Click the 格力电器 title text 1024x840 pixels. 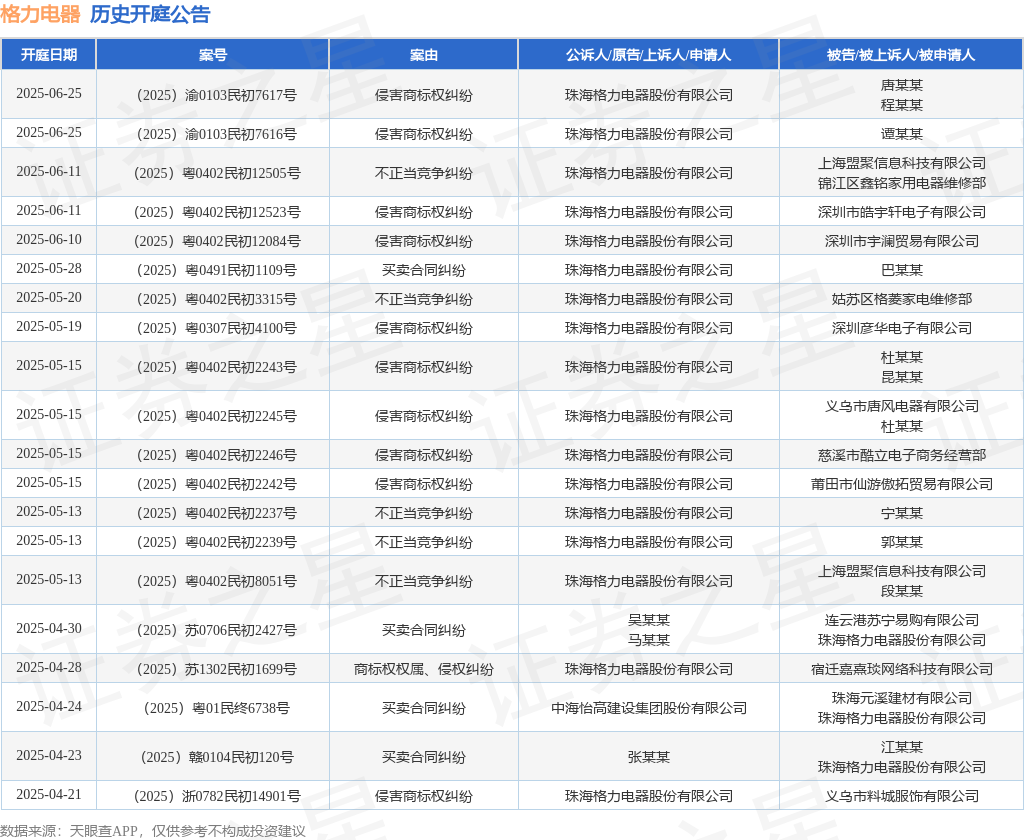[x=40, y=14]
